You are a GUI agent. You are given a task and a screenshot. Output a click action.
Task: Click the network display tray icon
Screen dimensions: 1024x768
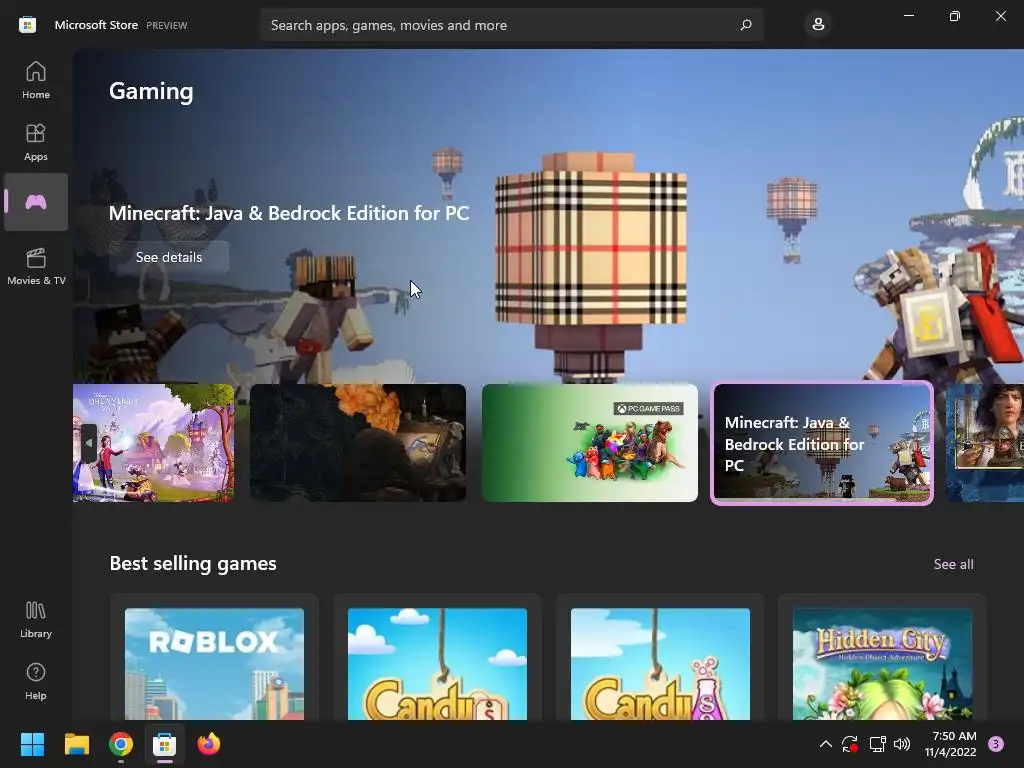877,744
